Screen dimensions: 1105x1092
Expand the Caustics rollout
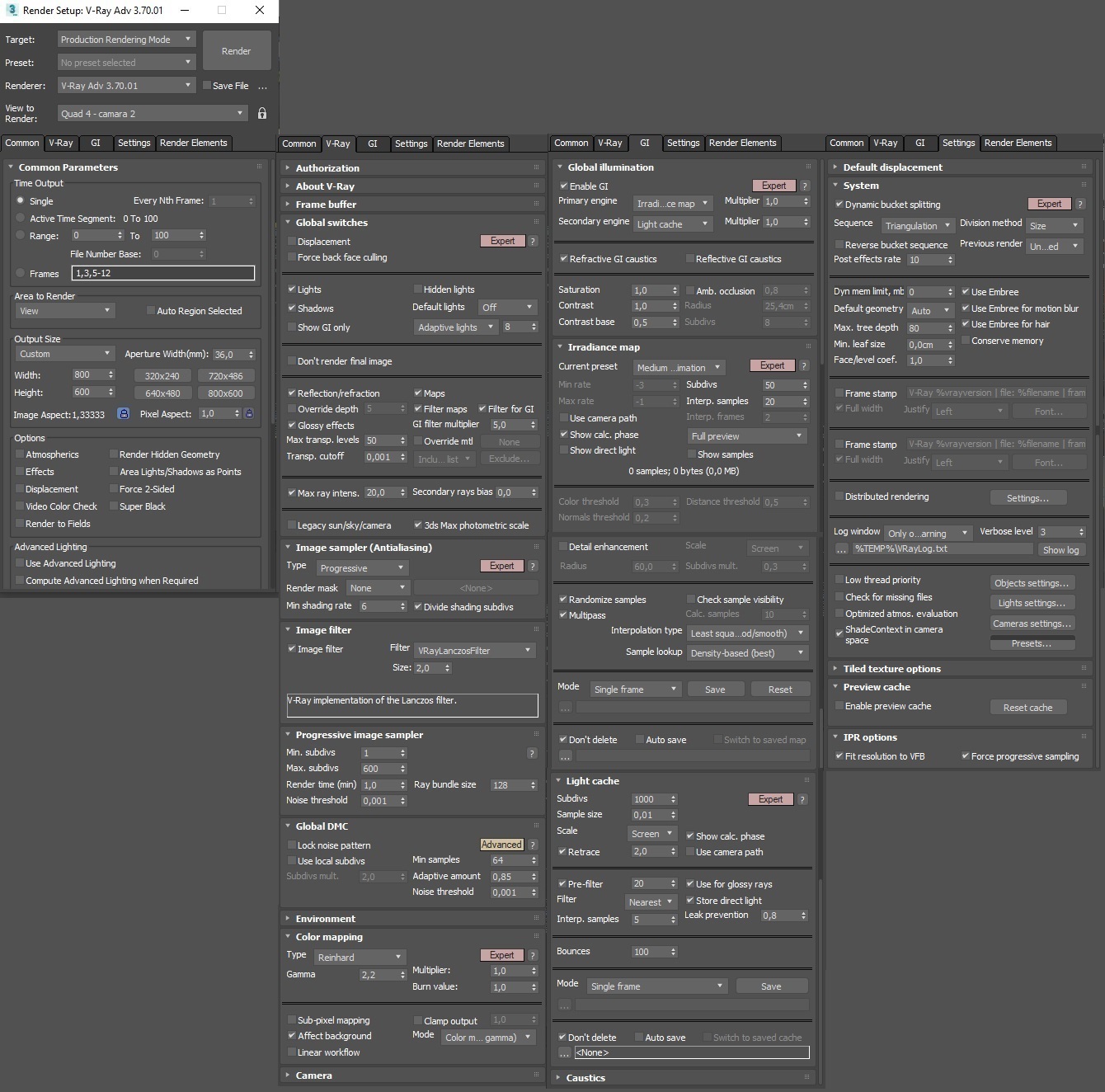coord(586,1078)
